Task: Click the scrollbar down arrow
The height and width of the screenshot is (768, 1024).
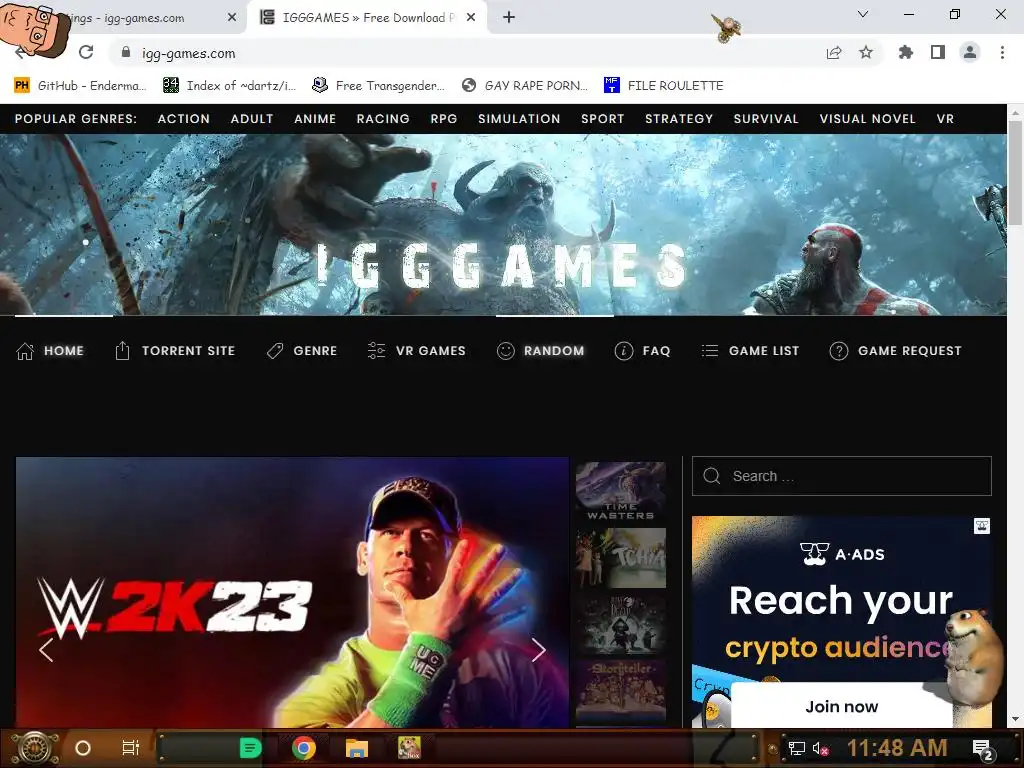Action: coord(1016,719)
